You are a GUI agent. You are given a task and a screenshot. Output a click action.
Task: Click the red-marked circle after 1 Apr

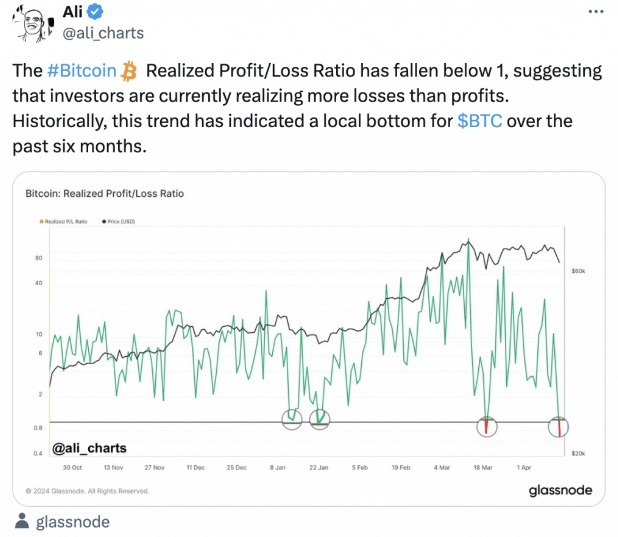pyautogui.click(x=559, y=427)
